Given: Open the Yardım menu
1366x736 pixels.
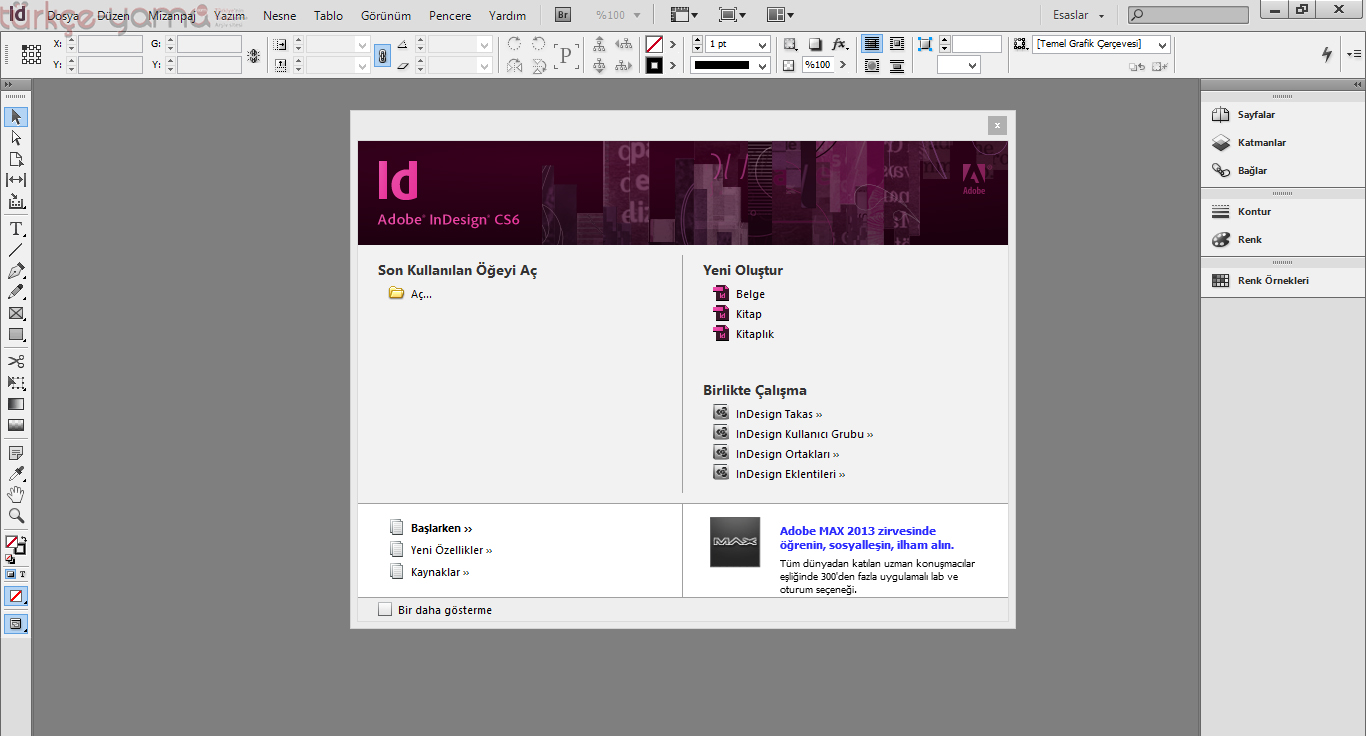Looking at the screenshot, I should [x=507, y=16].
